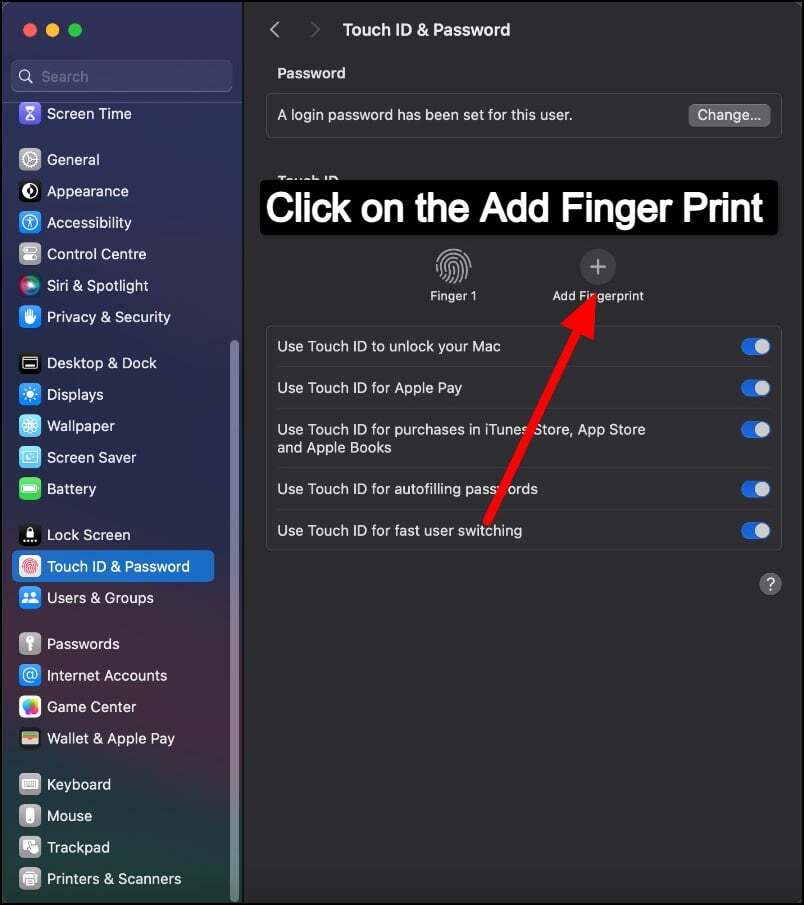Toggle Touch ID for fast user switching
Image resolution: width=804 pixels, height=905 pixels.
click(756, 530)
